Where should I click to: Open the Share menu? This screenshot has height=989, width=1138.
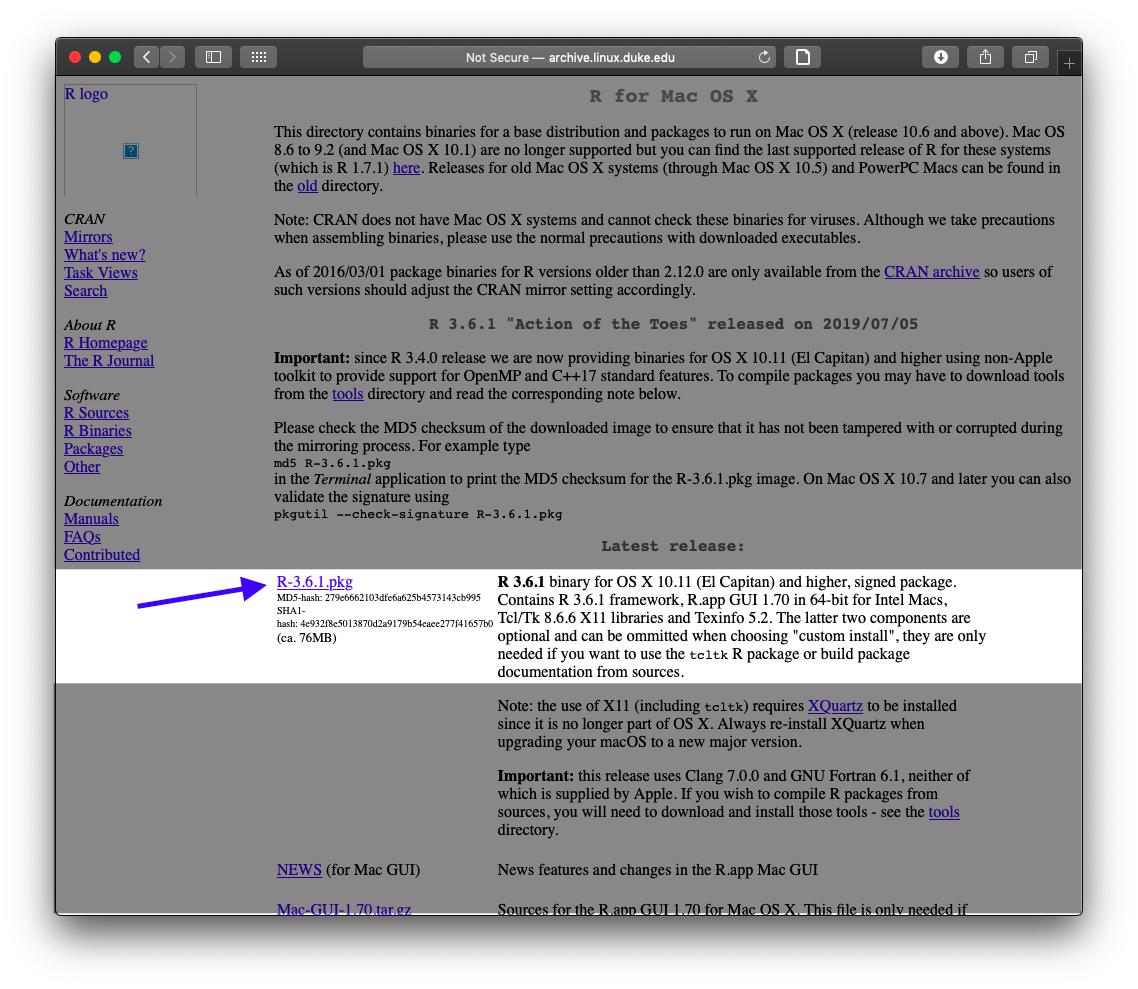click(985, 57)
